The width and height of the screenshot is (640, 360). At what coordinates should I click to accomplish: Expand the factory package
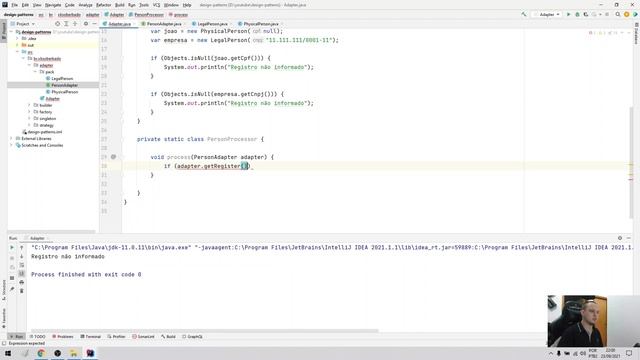pos(29,112)
